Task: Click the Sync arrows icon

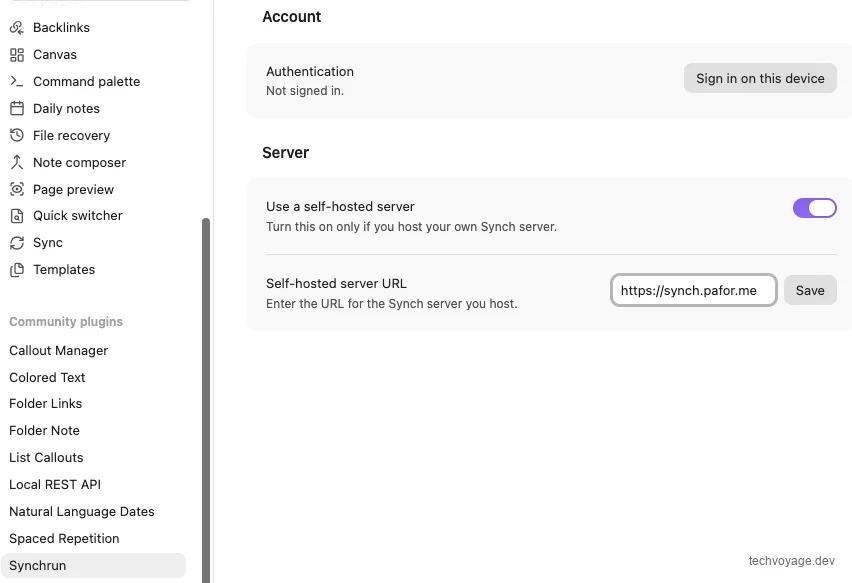Action: (17, 243)
